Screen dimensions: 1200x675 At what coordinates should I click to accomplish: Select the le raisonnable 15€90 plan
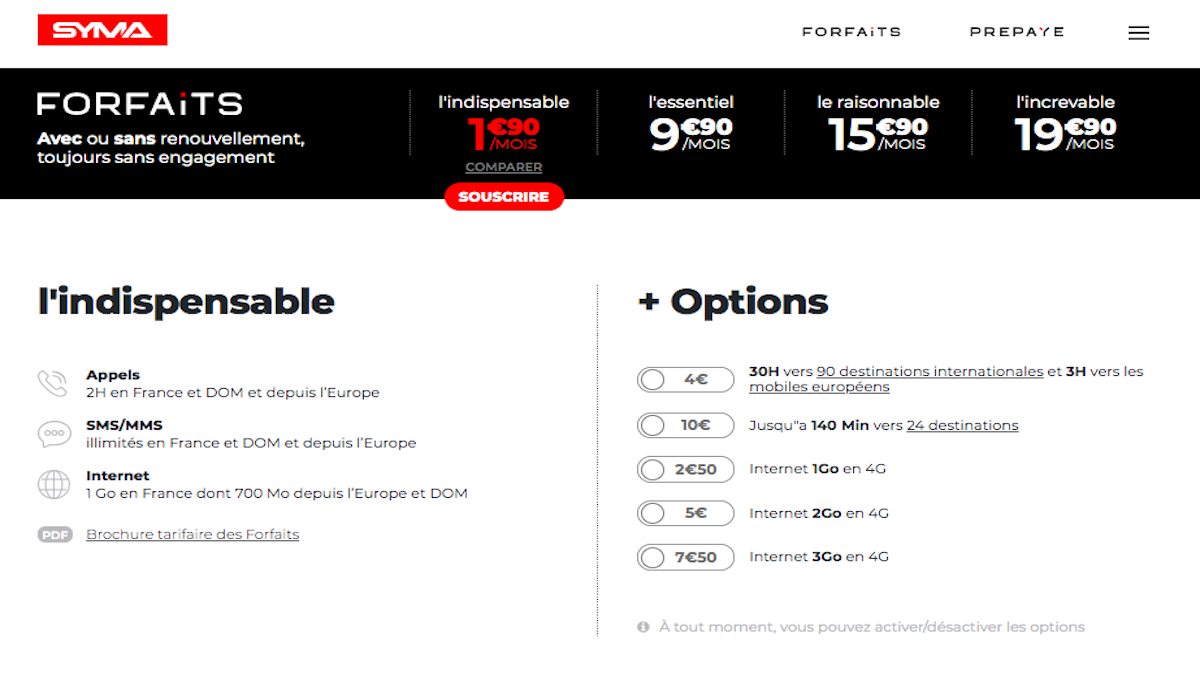(878, 122)
